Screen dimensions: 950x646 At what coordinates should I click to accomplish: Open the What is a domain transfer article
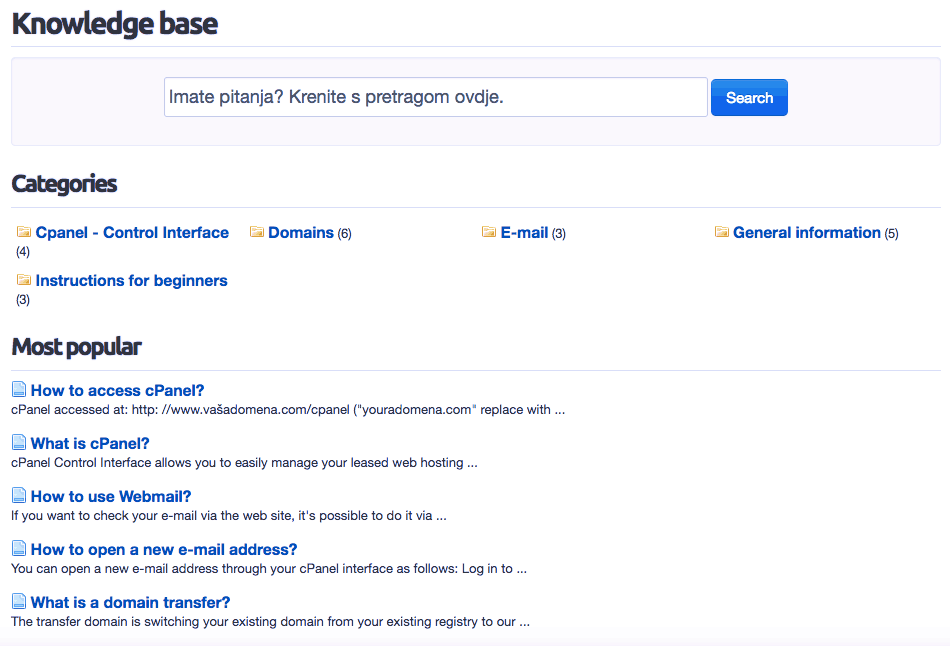point(130,602)
